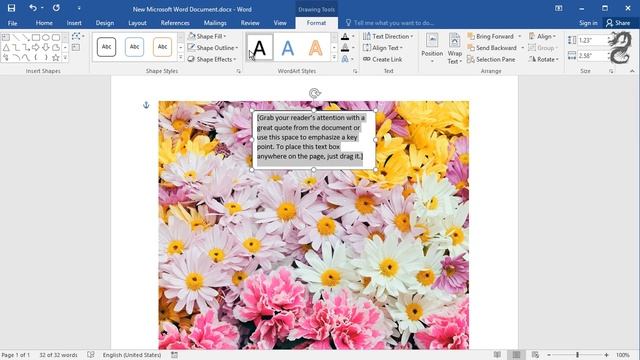Image resolution: width=640 pixels, height=360 pixels.
Task: Click Sign in
Action: (588, 23)
